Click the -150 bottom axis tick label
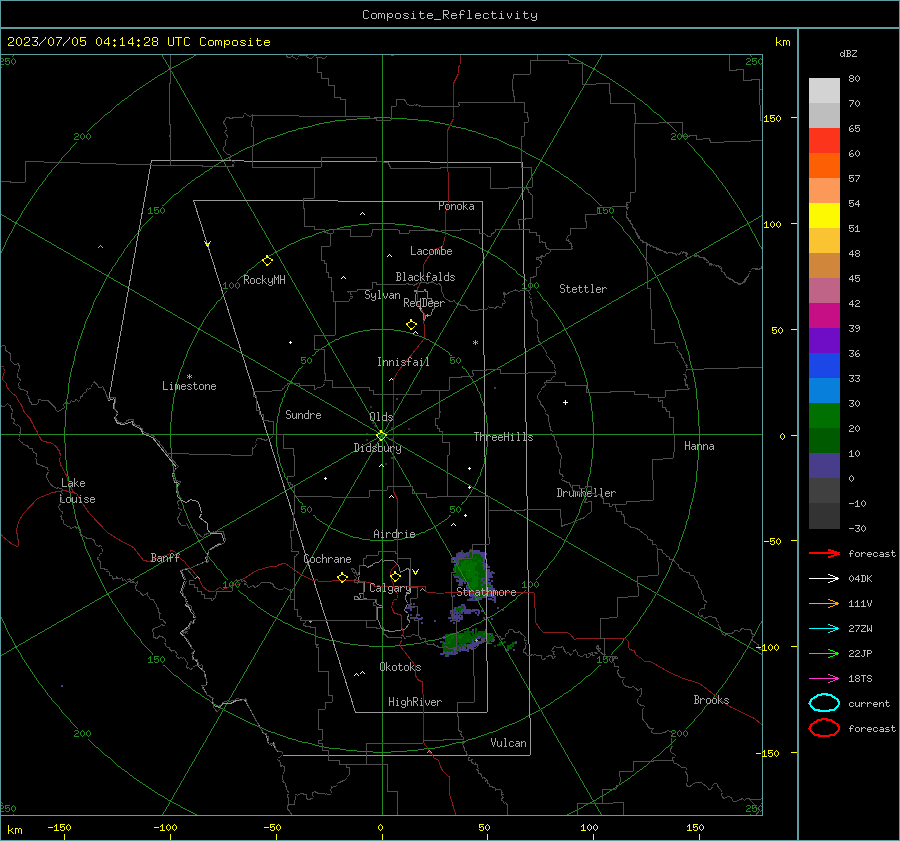 59,827
